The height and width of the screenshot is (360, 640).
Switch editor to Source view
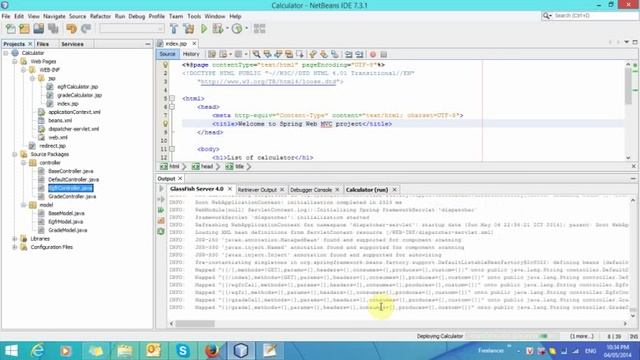(167, 54)
